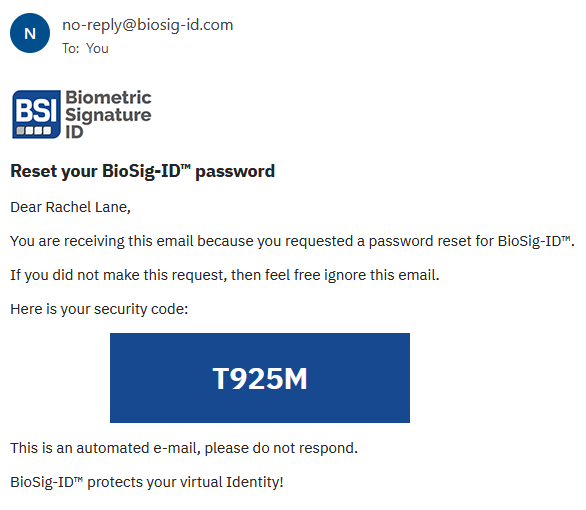Screen dimensions: 586x510
Task: Click the 'Signature' word in the logo
Action: click(108, 115)
